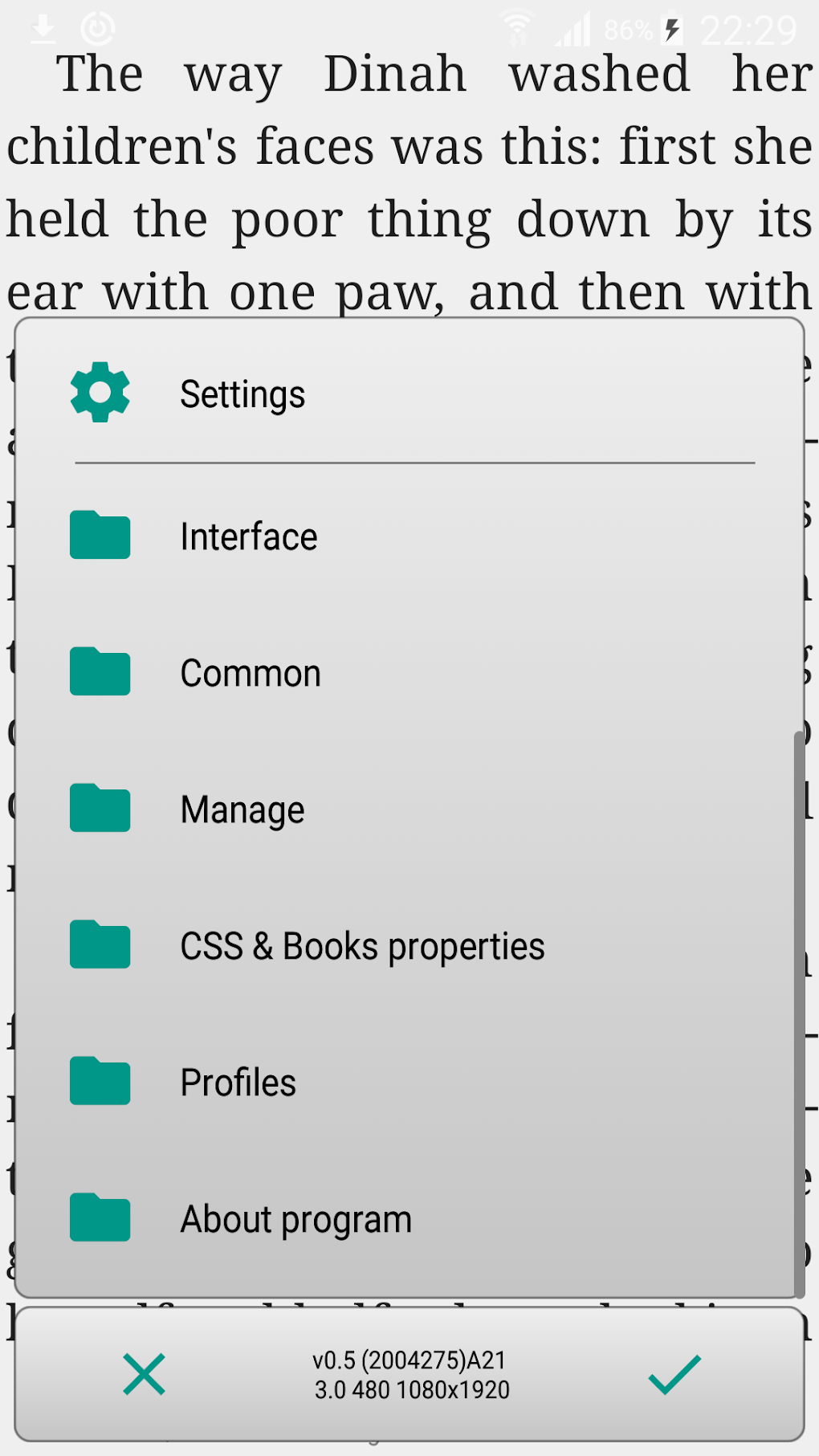Confirm settings with the checkmark icon
This screenshot has height=1456, width=819.
[x=674, y=1374]
